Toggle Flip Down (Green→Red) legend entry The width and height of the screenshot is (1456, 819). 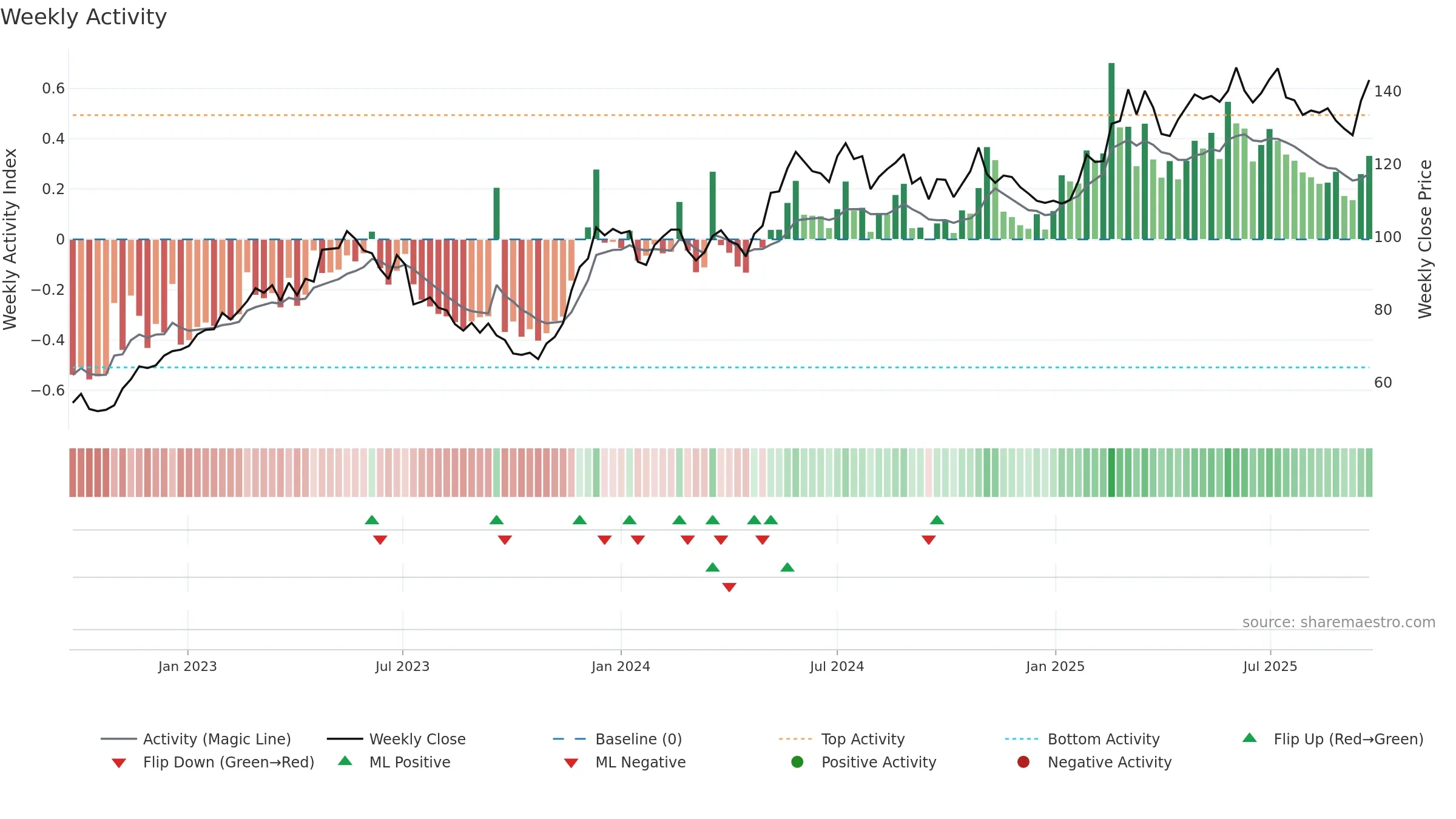click(x=213, y=762)
